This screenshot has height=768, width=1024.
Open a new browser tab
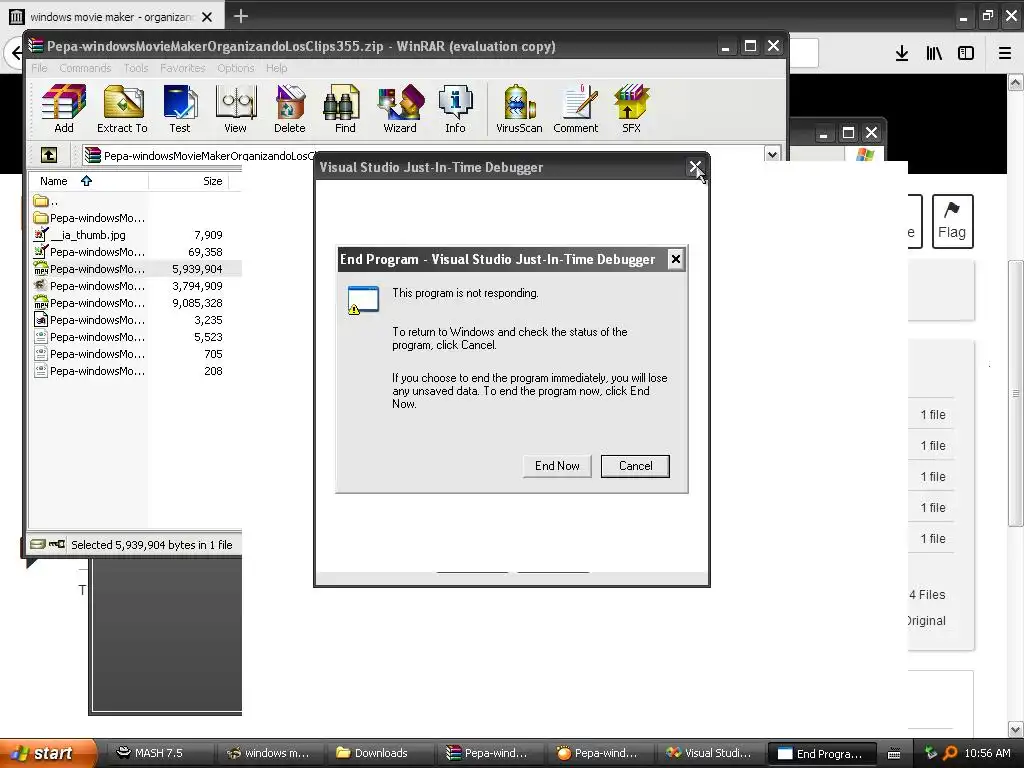240,16
